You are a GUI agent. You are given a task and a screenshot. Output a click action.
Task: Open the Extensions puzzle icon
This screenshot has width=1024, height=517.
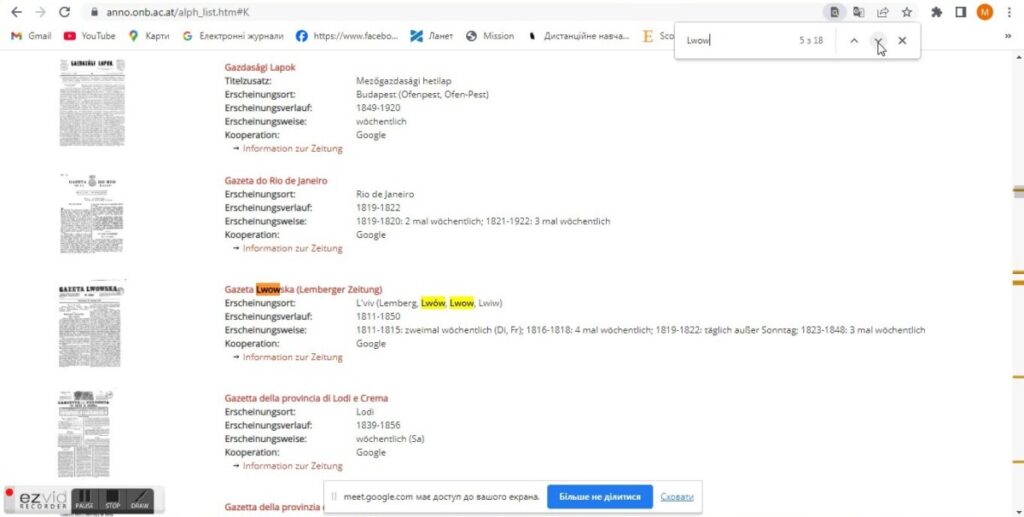click(937, 12)
